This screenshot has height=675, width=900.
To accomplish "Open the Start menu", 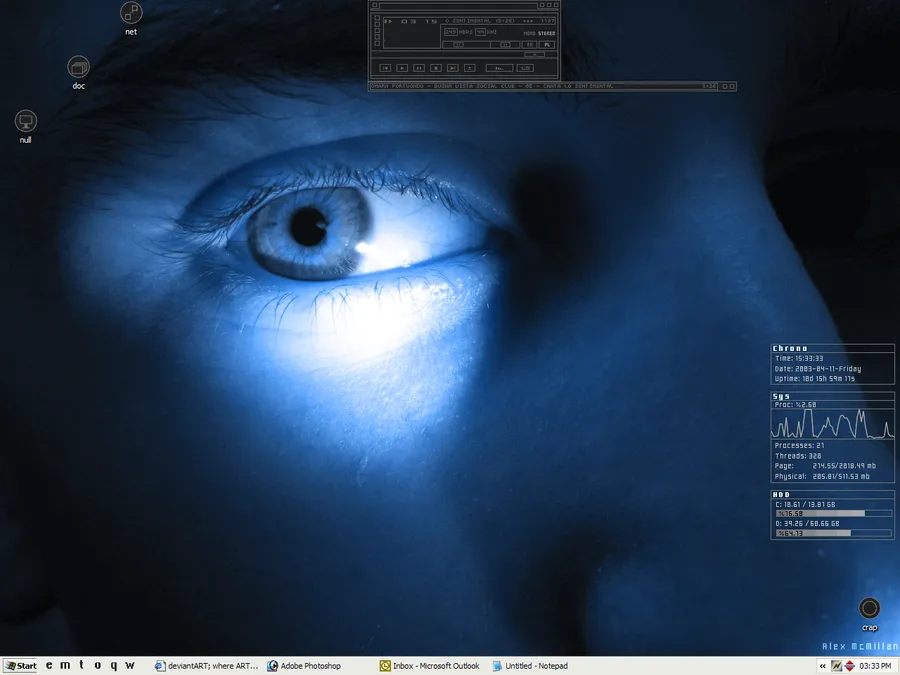I will tap(21, 666).
